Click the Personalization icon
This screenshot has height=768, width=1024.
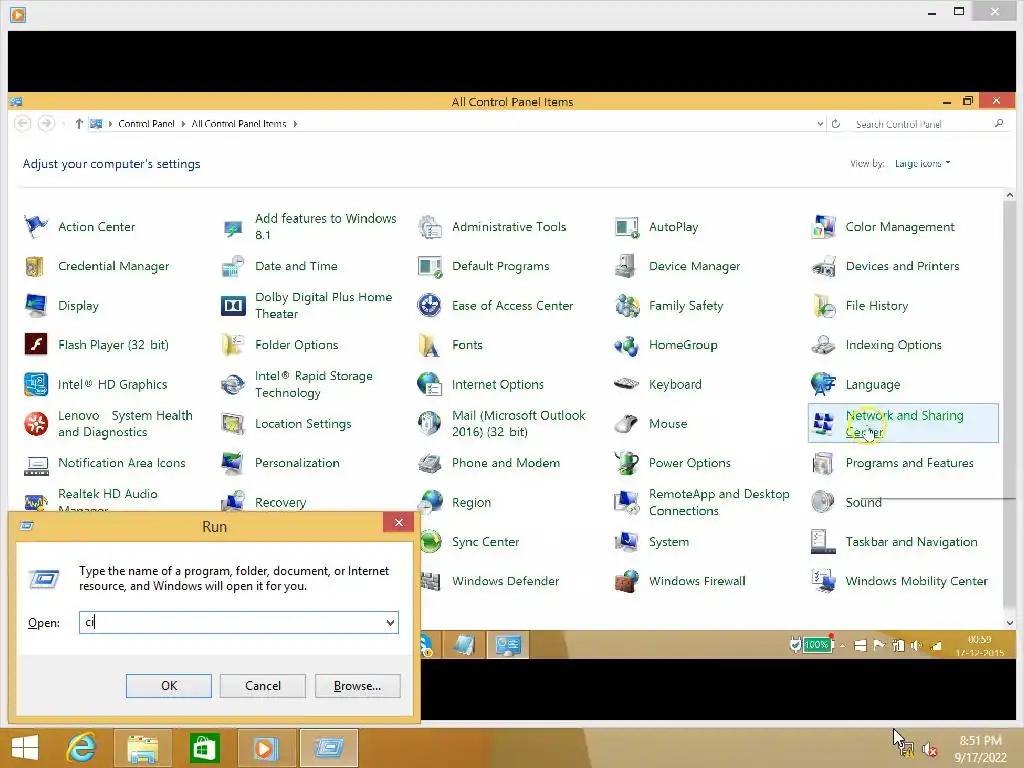pyautogui.click(x=232, y=463)
